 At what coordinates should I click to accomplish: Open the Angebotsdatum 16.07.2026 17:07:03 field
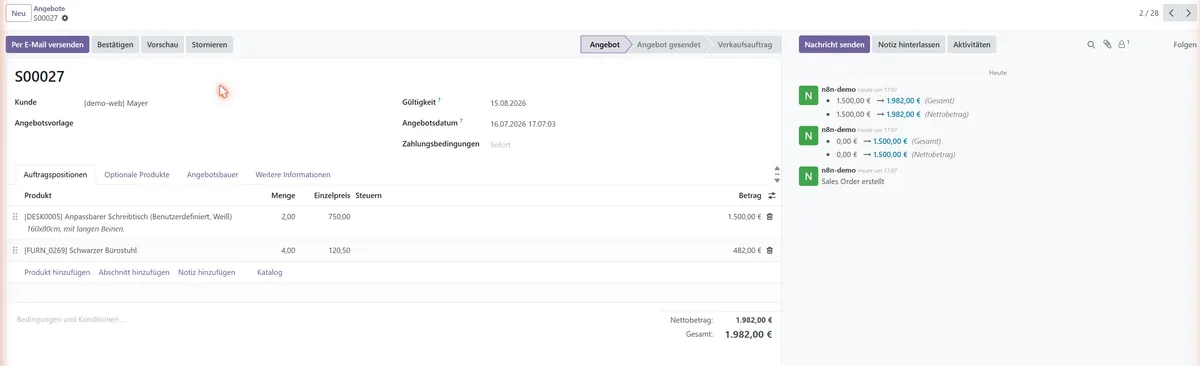632,124
